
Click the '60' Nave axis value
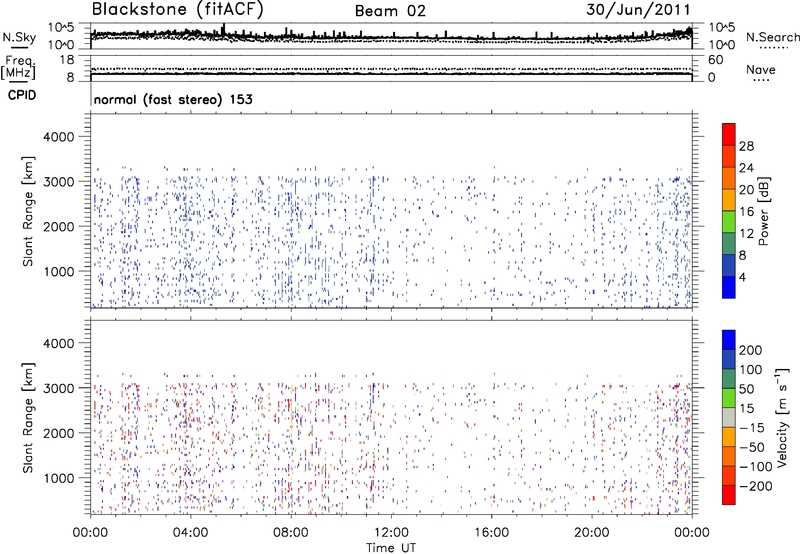click(715, 60)
